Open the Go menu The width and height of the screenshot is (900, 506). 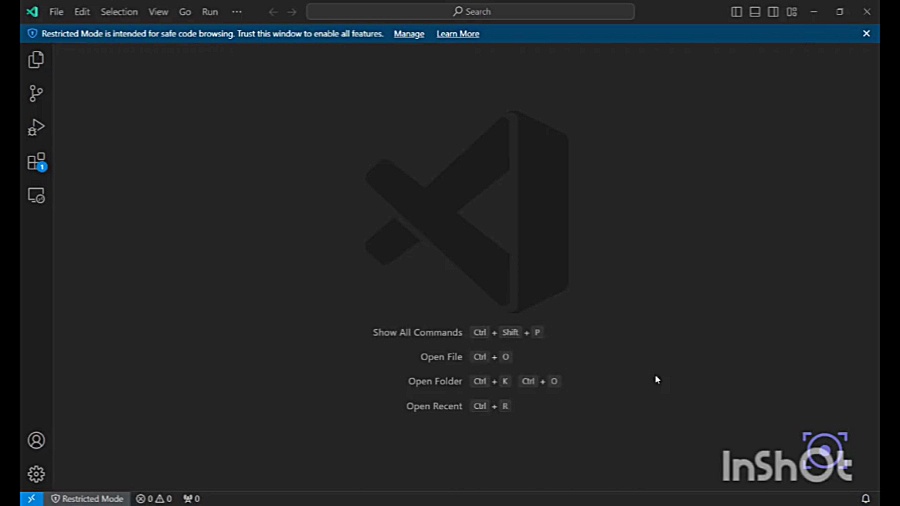(x=185, y=11)
